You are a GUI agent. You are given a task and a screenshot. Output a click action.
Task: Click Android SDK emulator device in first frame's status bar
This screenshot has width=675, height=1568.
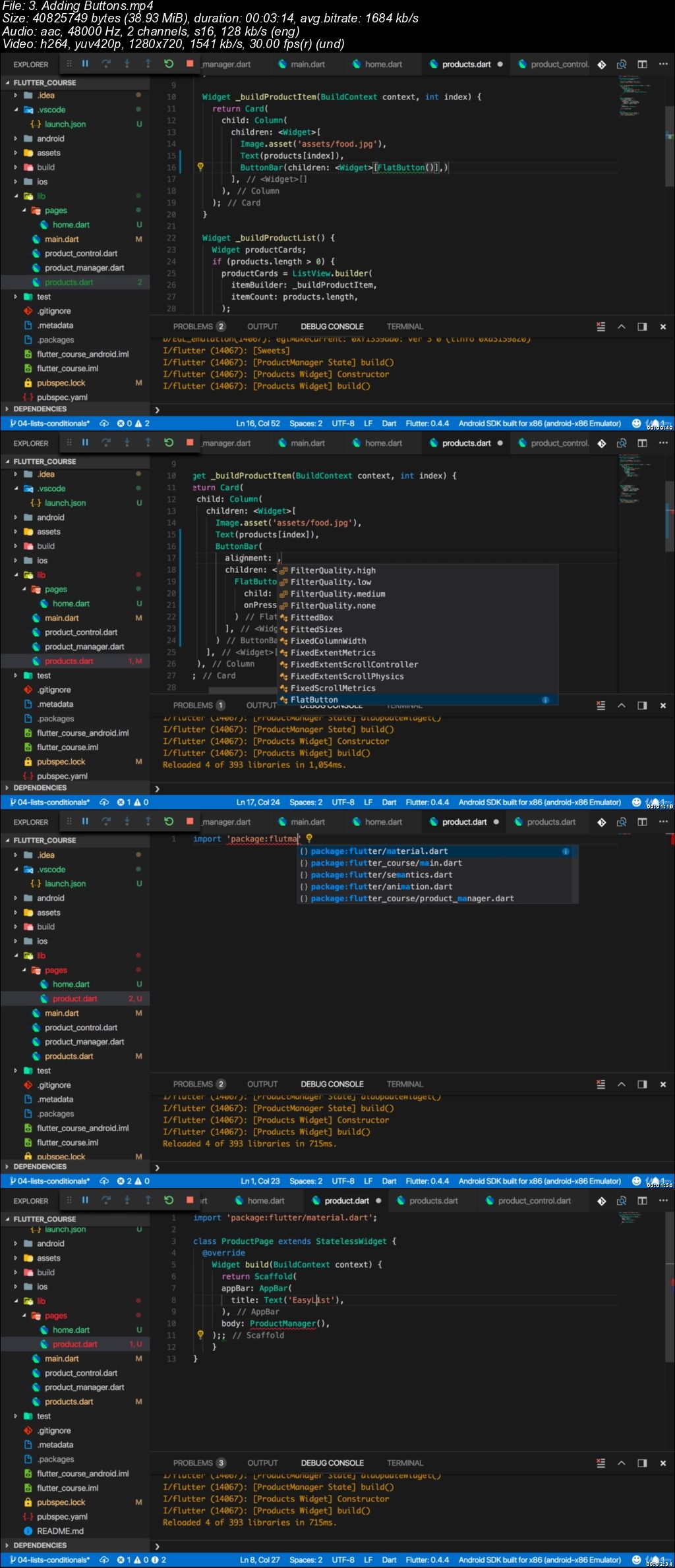[540, 424]
